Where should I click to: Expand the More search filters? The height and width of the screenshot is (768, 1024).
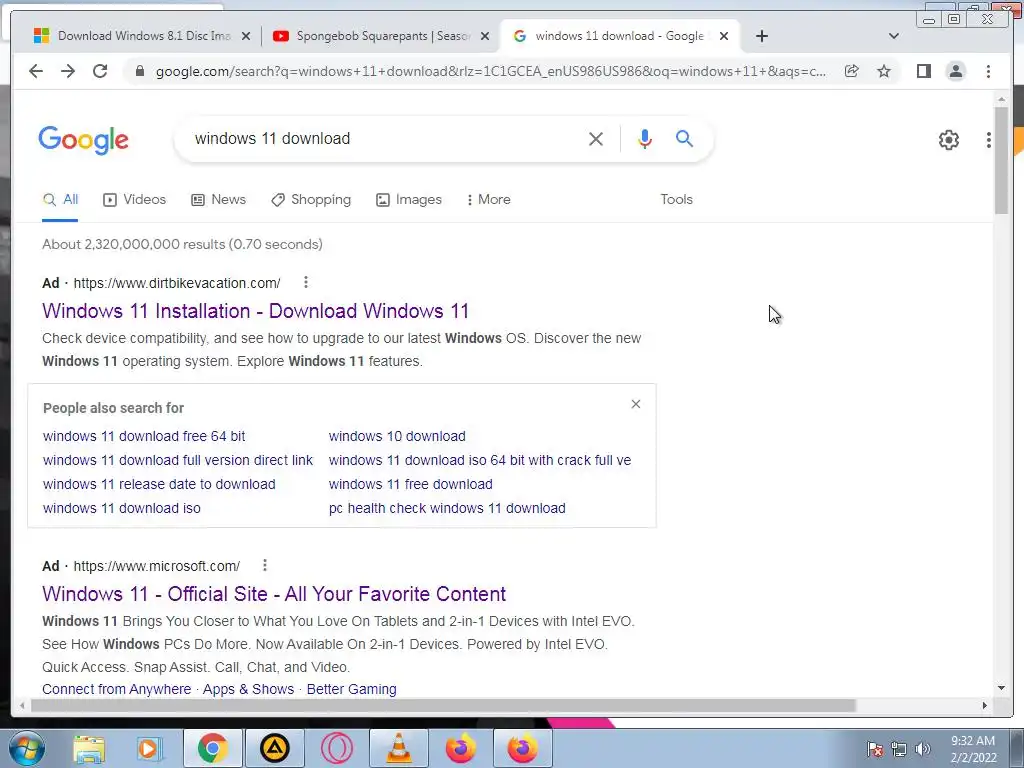click(x=488, y=200)
